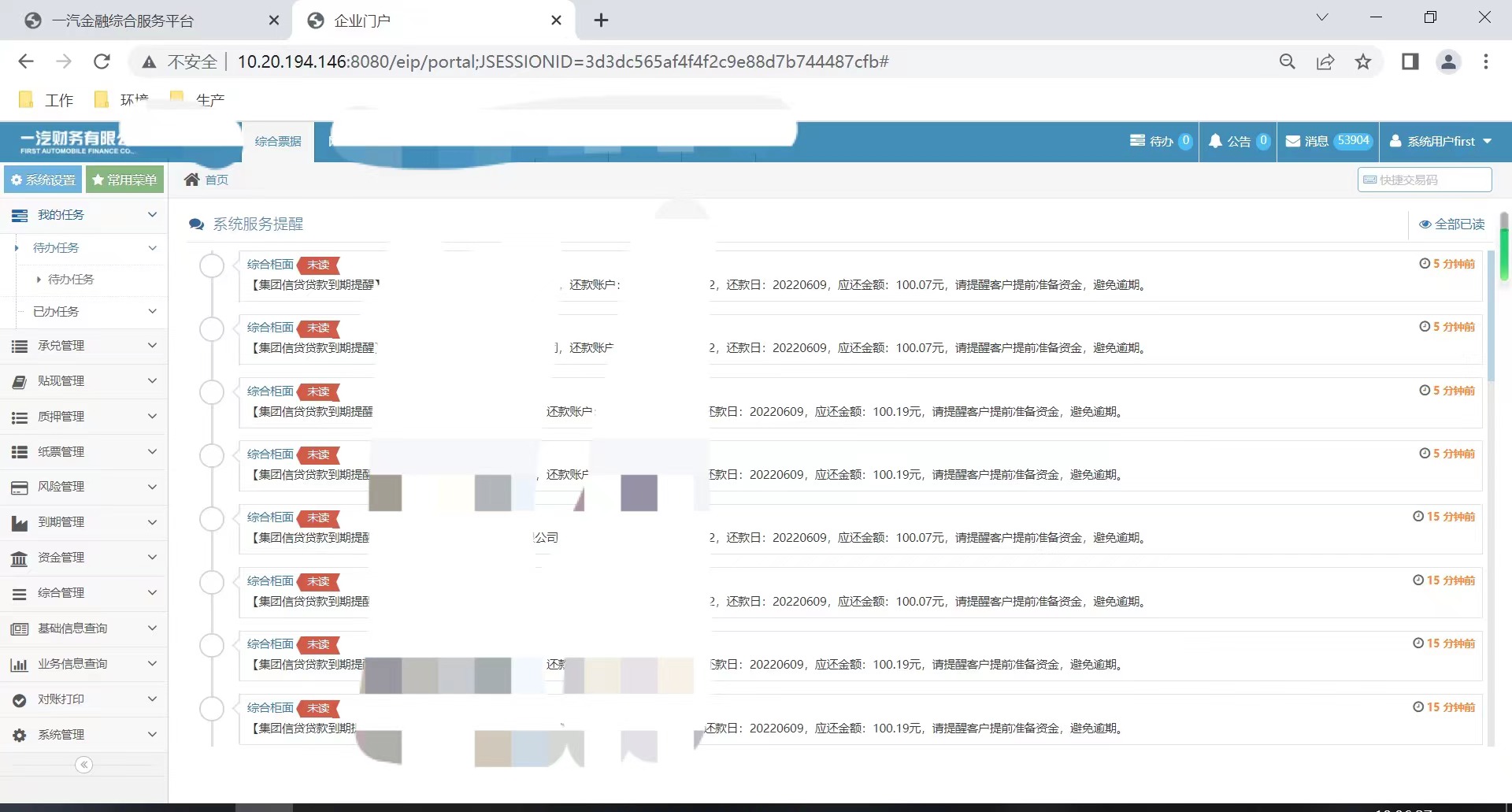Expand the 综合管理 chevron
This screenshot has width=1512, height=812.
pyautogui.click(x=152, y=593)
